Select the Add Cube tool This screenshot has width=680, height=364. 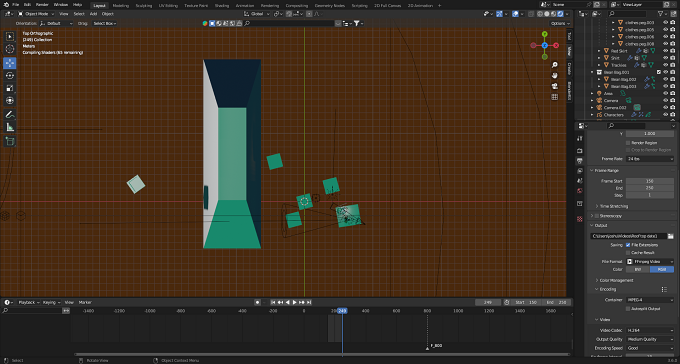coord(10,141)
